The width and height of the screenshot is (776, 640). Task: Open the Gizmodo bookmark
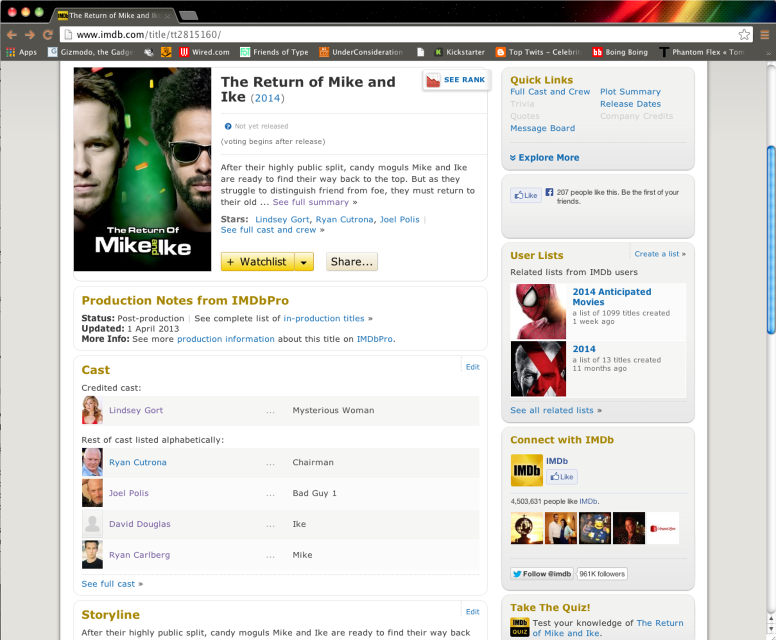(x=91, y=52)
